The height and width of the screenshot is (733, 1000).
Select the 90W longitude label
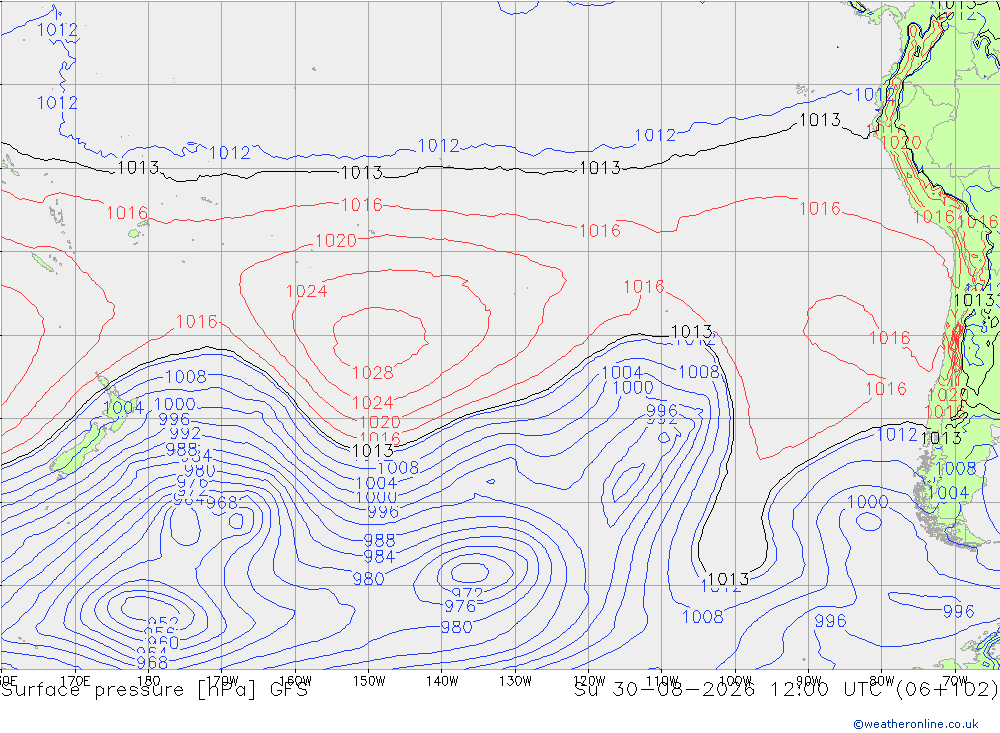809,681
